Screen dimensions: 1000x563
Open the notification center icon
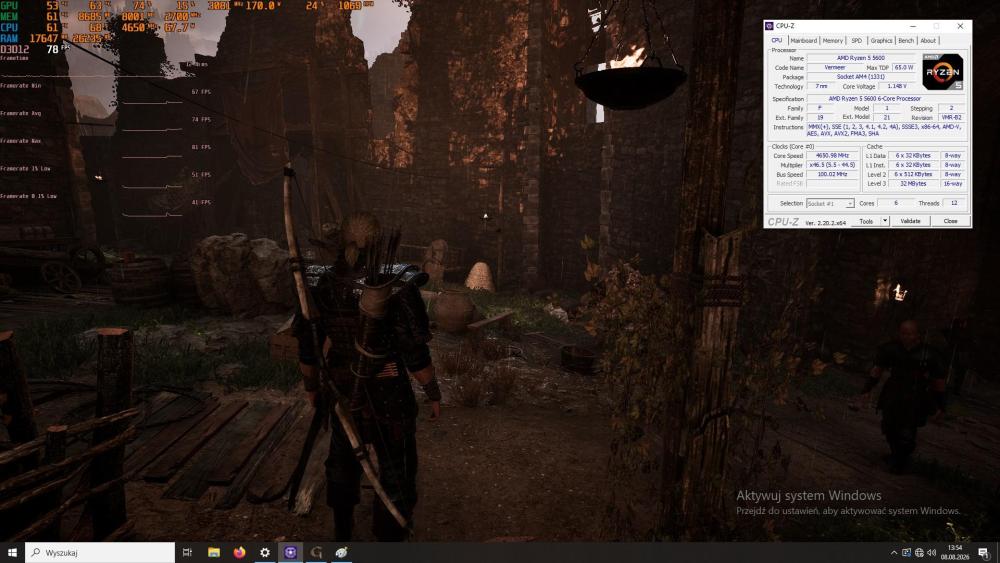coord(984,552)
